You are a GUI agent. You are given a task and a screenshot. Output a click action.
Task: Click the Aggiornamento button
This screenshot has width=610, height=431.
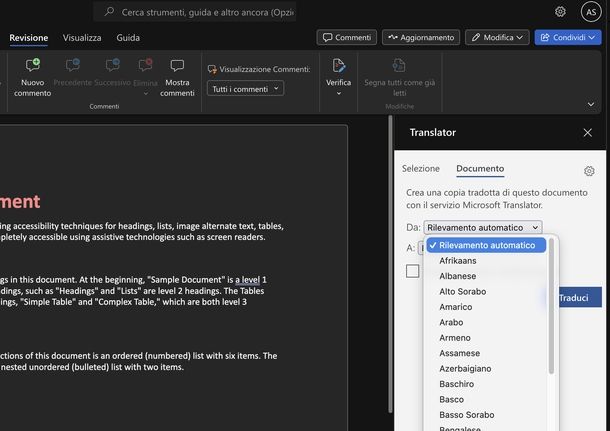coord(421,37)
